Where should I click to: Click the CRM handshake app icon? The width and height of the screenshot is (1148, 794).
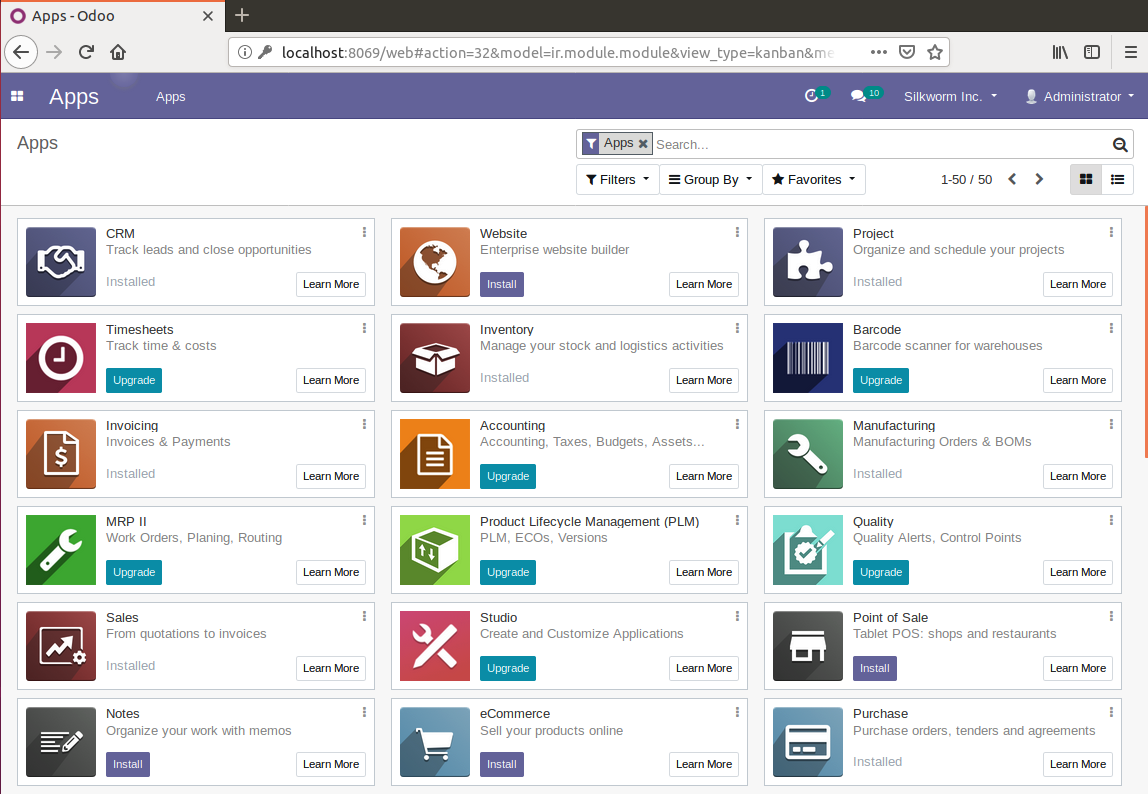(61, 262)
